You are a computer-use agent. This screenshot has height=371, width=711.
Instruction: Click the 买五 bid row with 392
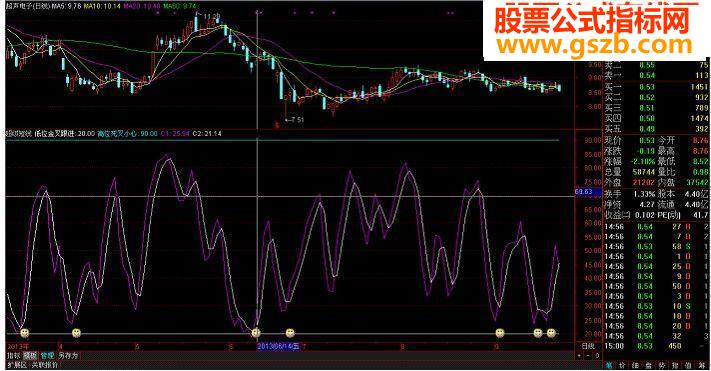tap(656, 129)
